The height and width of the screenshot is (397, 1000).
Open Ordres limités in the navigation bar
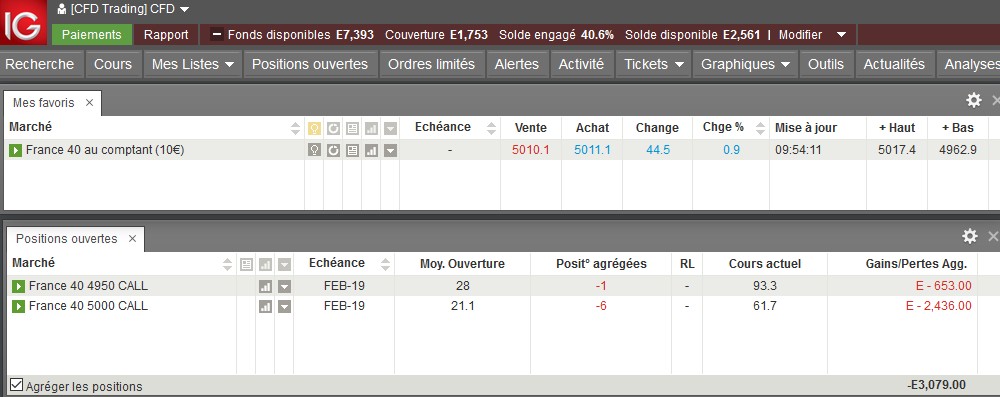[x=432, y=64]
